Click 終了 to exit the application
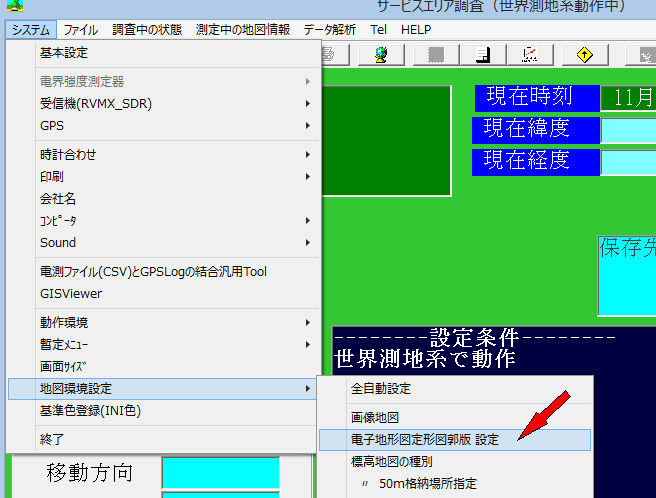The width and height of the screenshot is (656, 498). [x=52, y=439]
